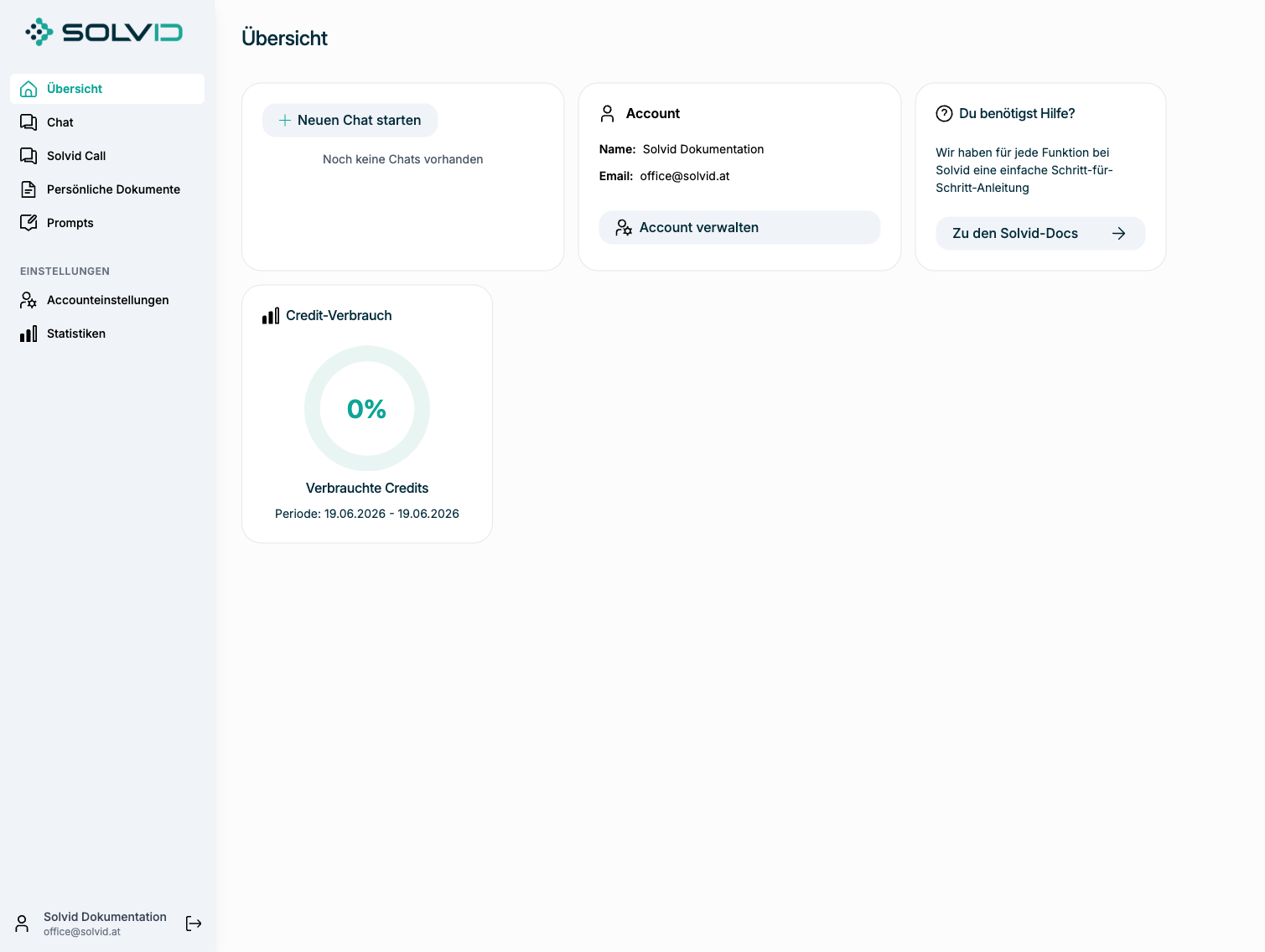Click the Solvid logo
The width and height of the screenshot is (1265, 952).
point(104,33)
